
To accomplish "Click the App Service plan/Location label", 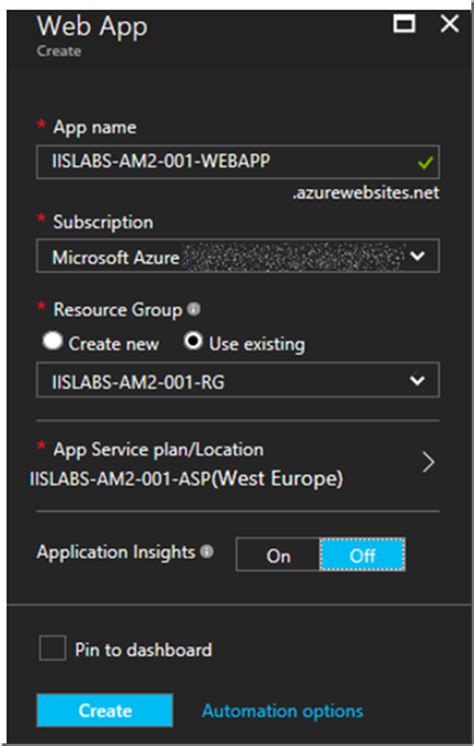I will 158,449.
